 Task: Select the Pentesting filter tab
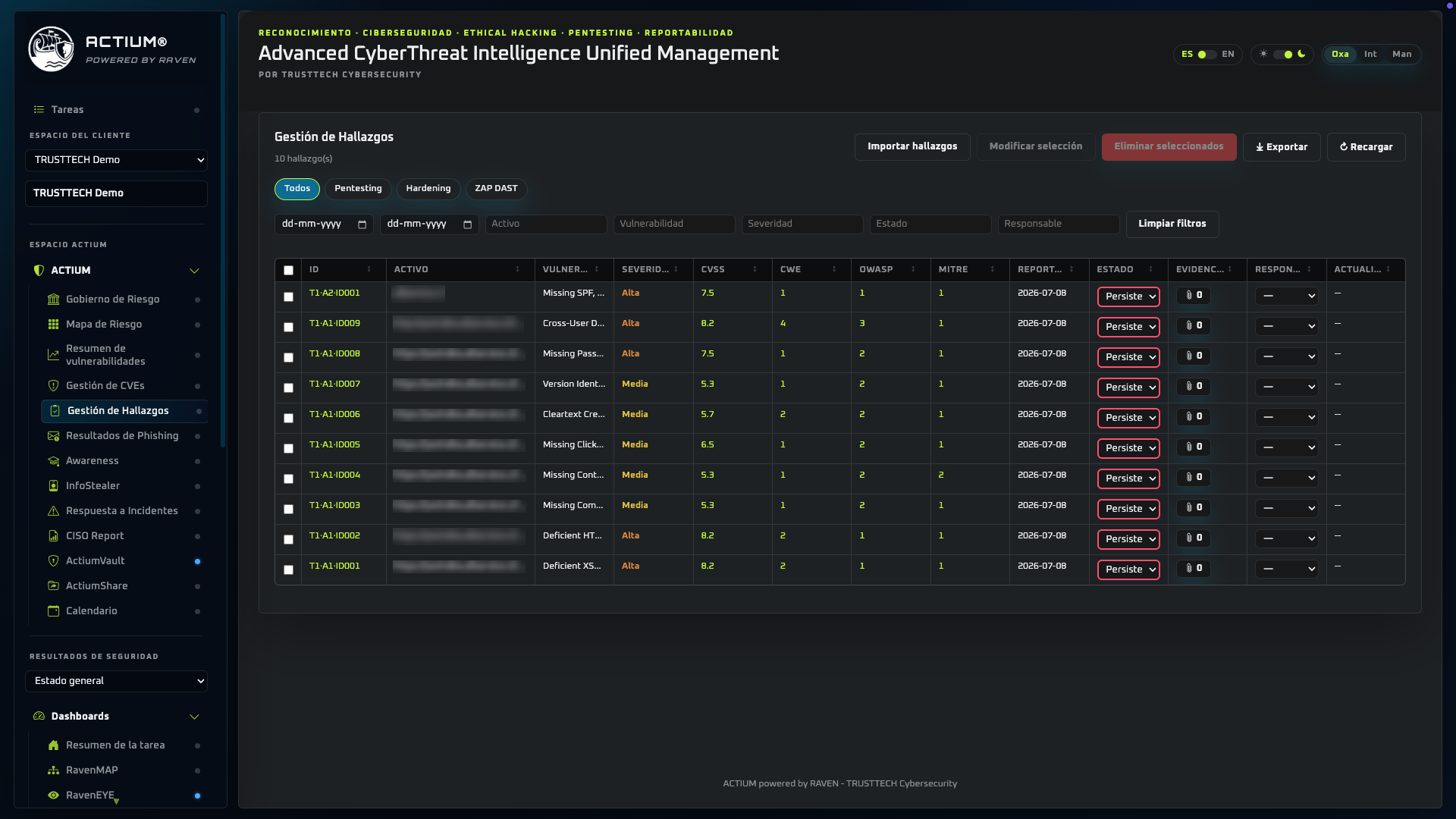tap(358, 189)
